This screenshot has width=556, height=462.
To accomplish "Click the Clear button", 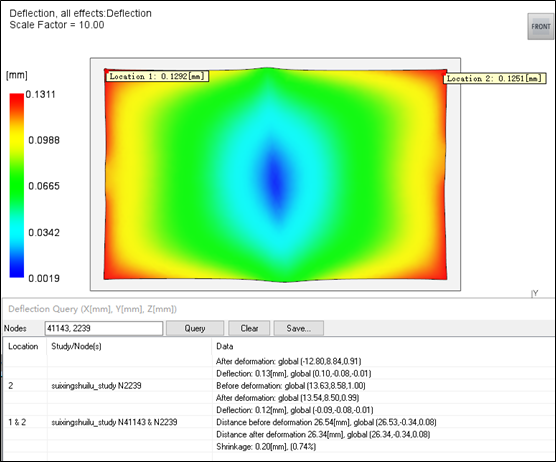I will click(249, 328).
